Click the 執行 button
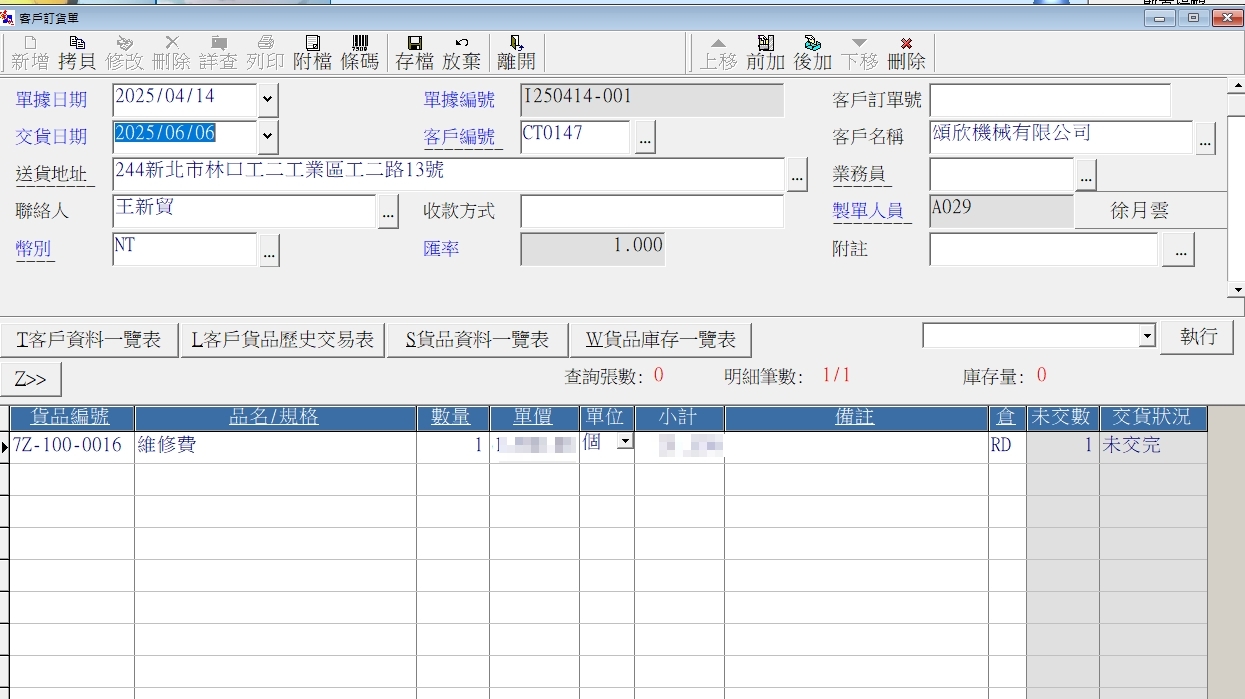This screenshot has height=699, width=1245. pos(1197,337)
